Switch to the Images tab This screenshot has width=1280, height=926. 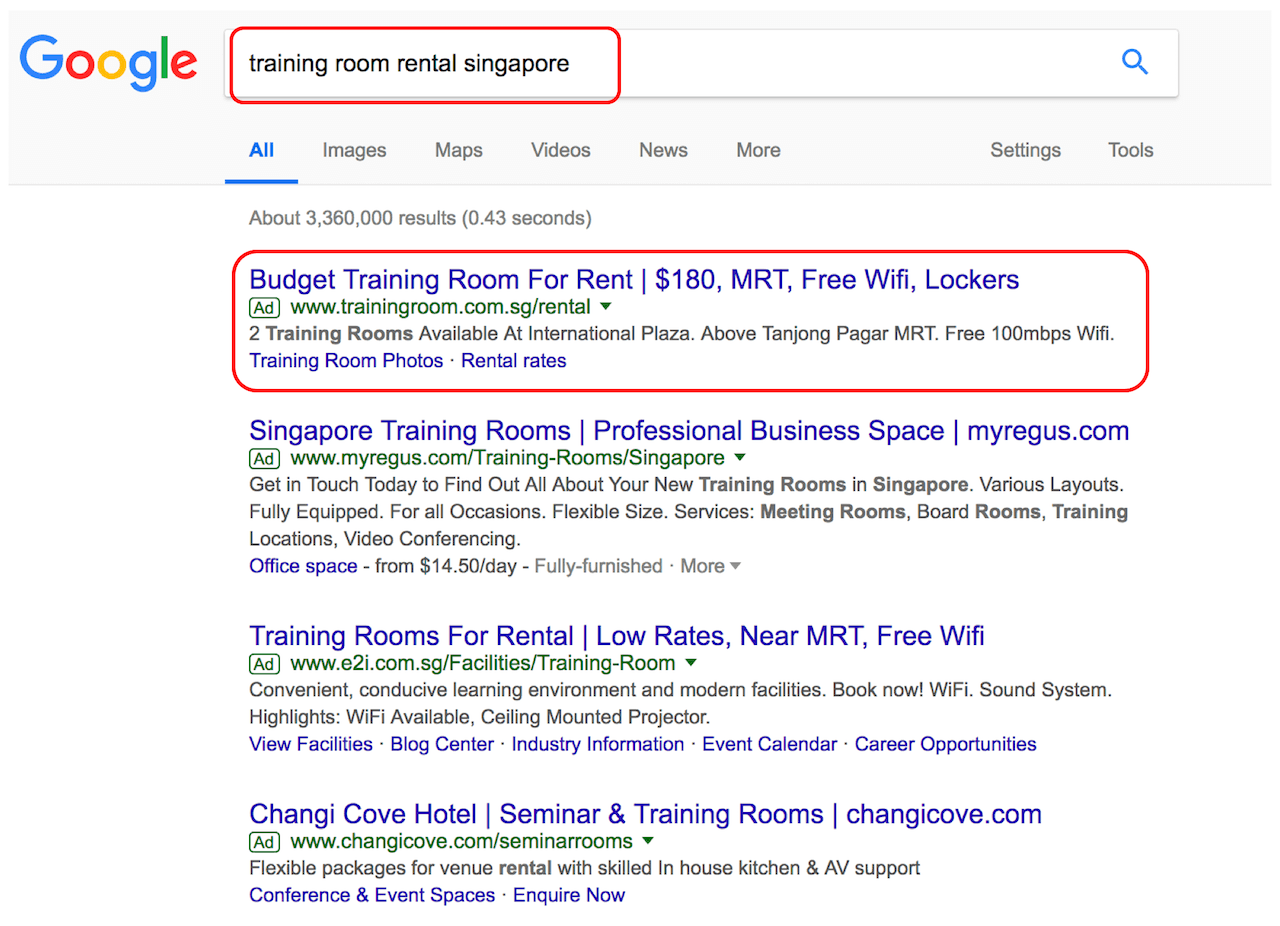point(354,150)
